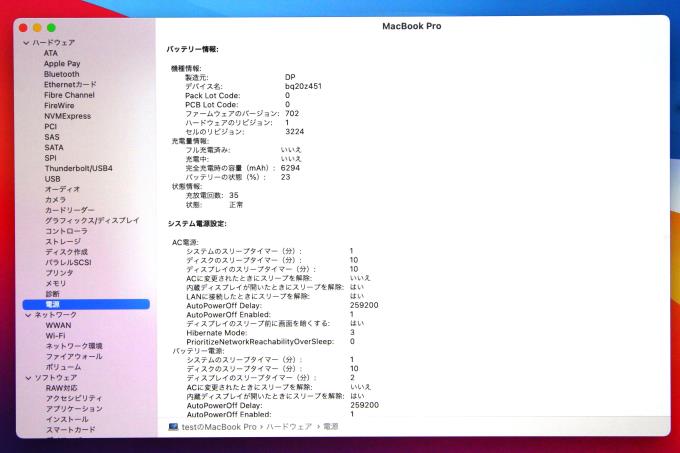Select ファイアウォール in the sidebar

coord(74,356)
